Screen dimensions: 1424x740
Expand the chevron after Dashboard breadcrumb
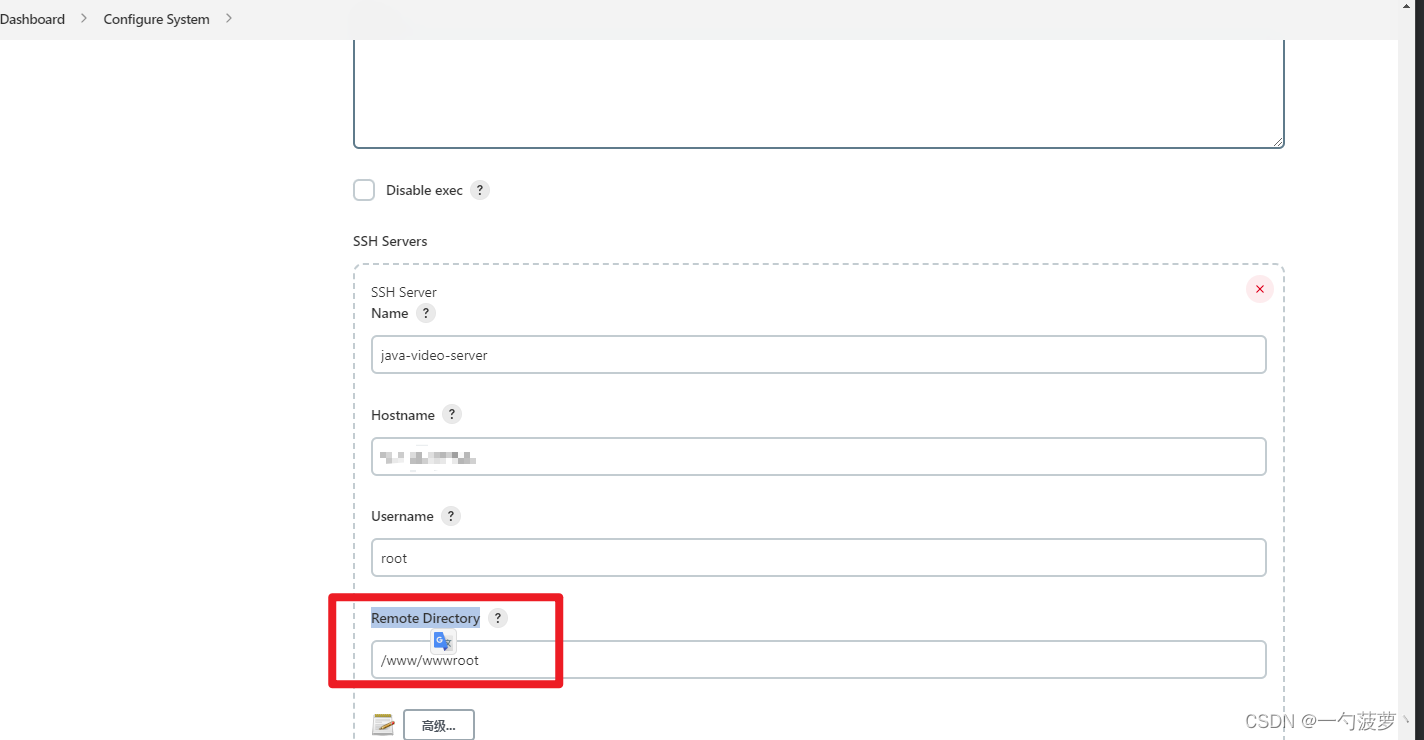(84, 18)
